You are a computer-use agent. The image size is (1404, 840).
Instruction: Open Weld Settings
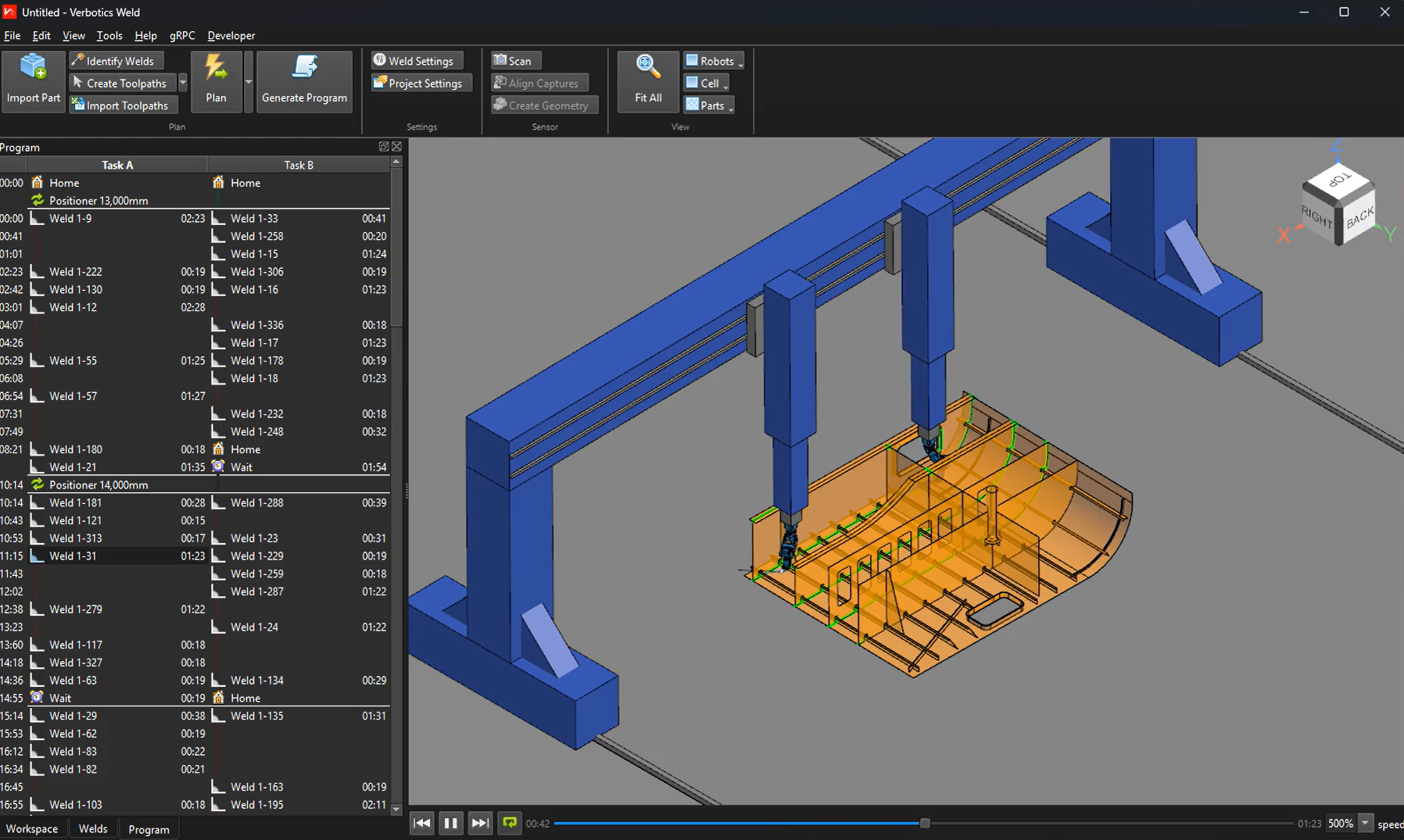coord(417,61)
